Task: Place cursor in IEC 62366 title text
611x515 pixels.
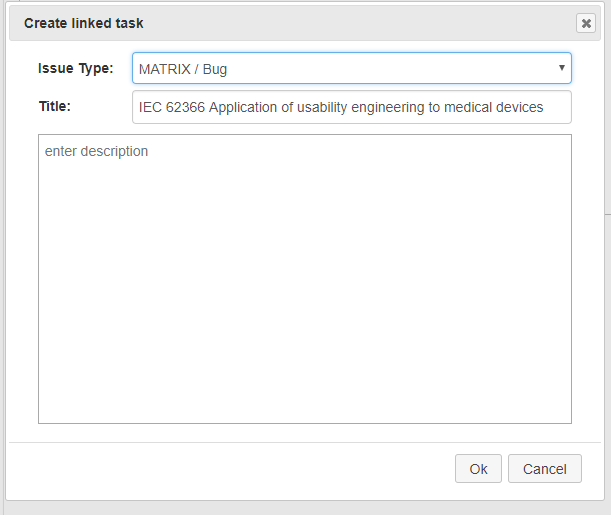Action: [341, 107]
